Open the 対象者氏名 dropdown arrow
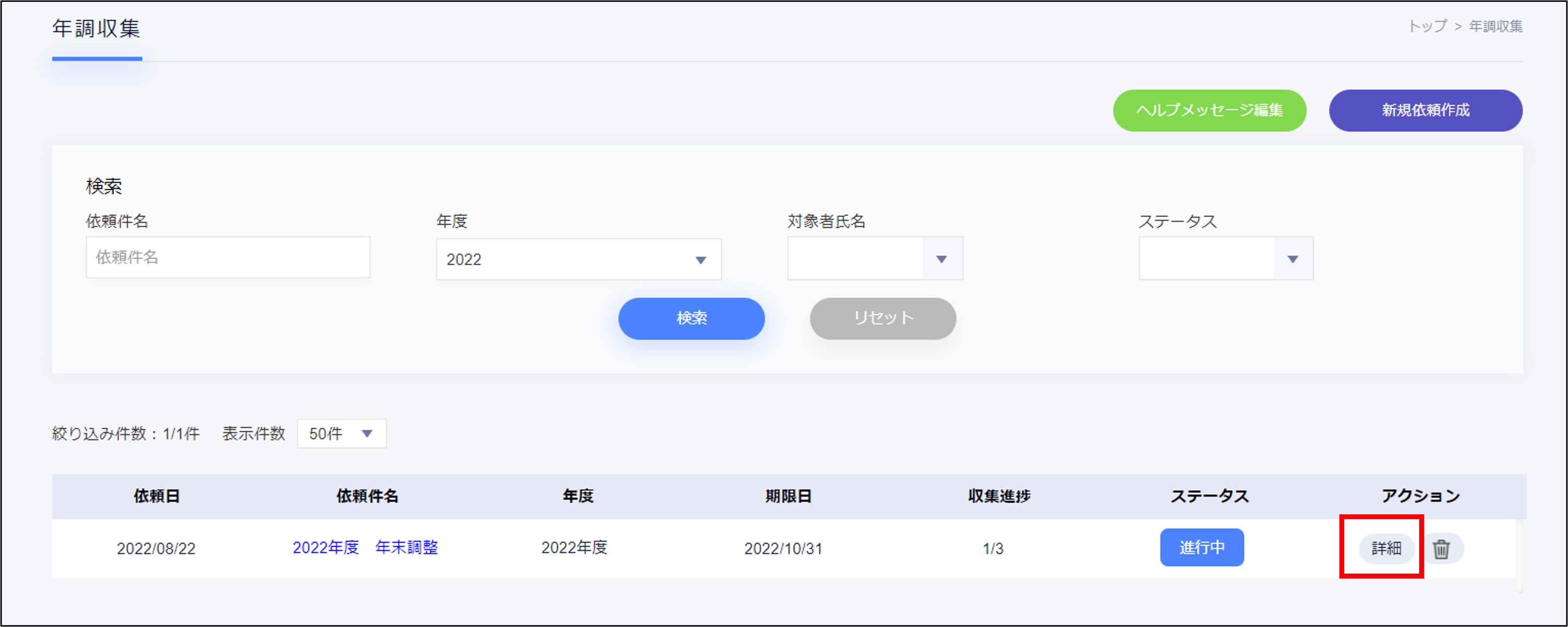The height and width of the screenshot is (627, 1568). 941,259
